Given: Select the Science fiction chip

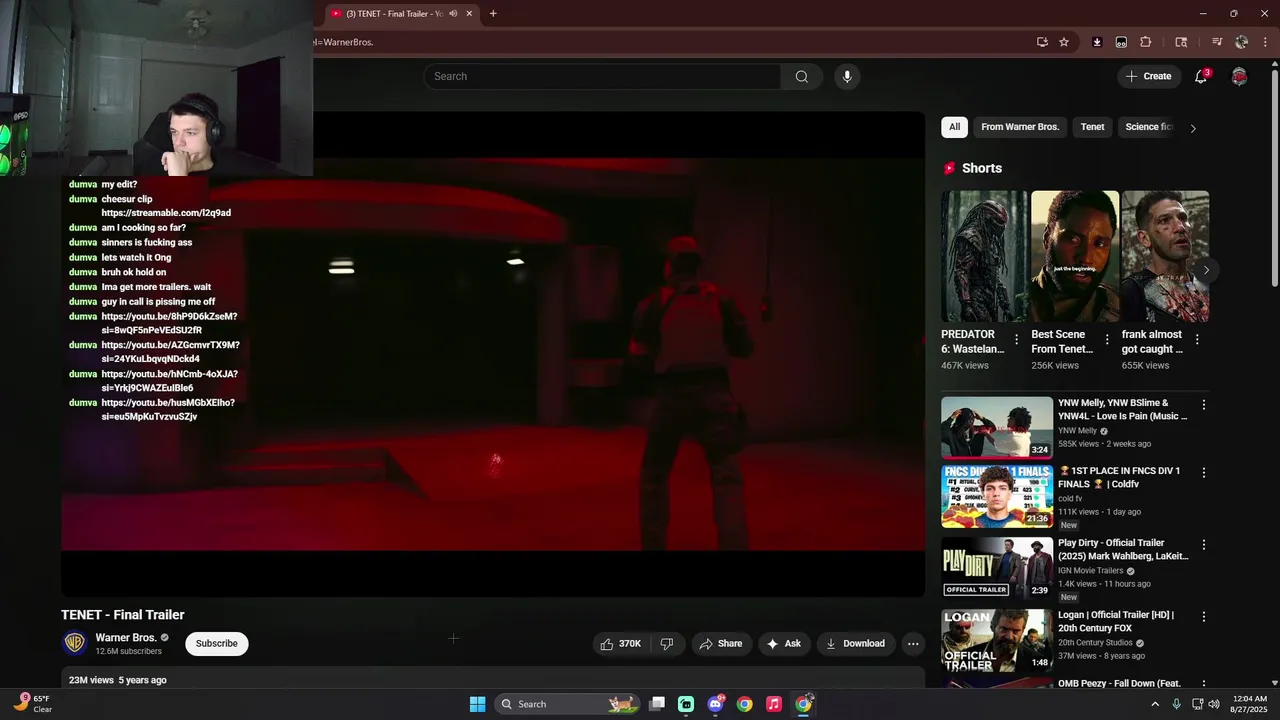Looking at the screenshot, I should point(1148,127).
